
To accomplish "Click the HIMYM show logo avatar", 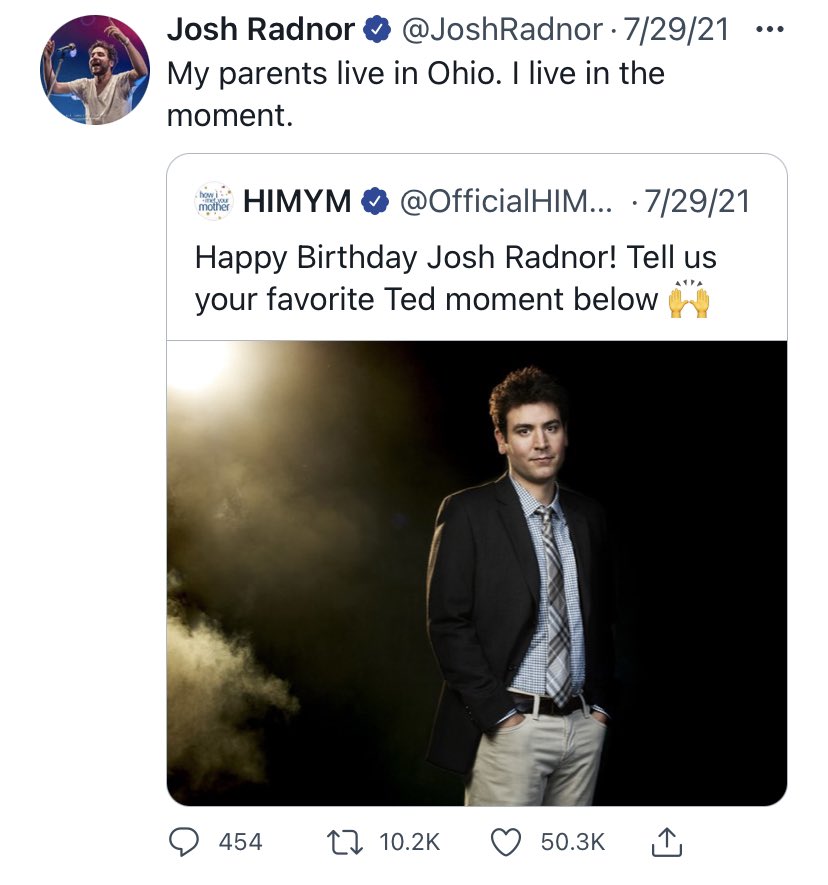I will (x=212, y=201).
